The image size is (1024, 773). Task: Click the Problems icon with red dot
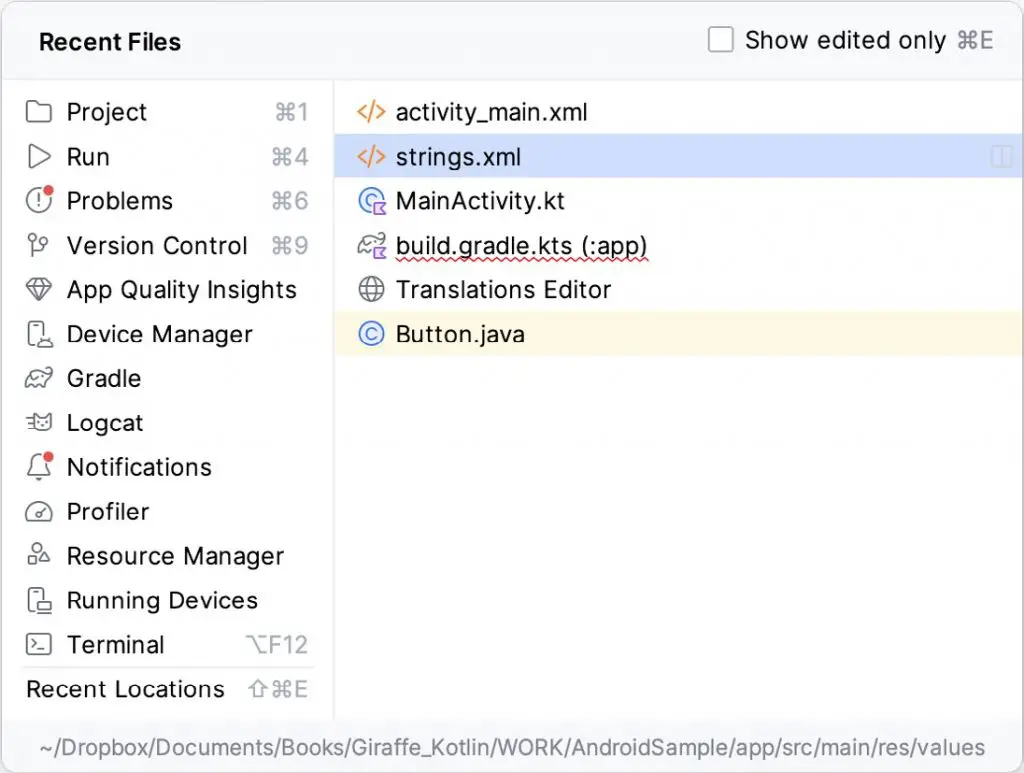click(x=38, y=201)
